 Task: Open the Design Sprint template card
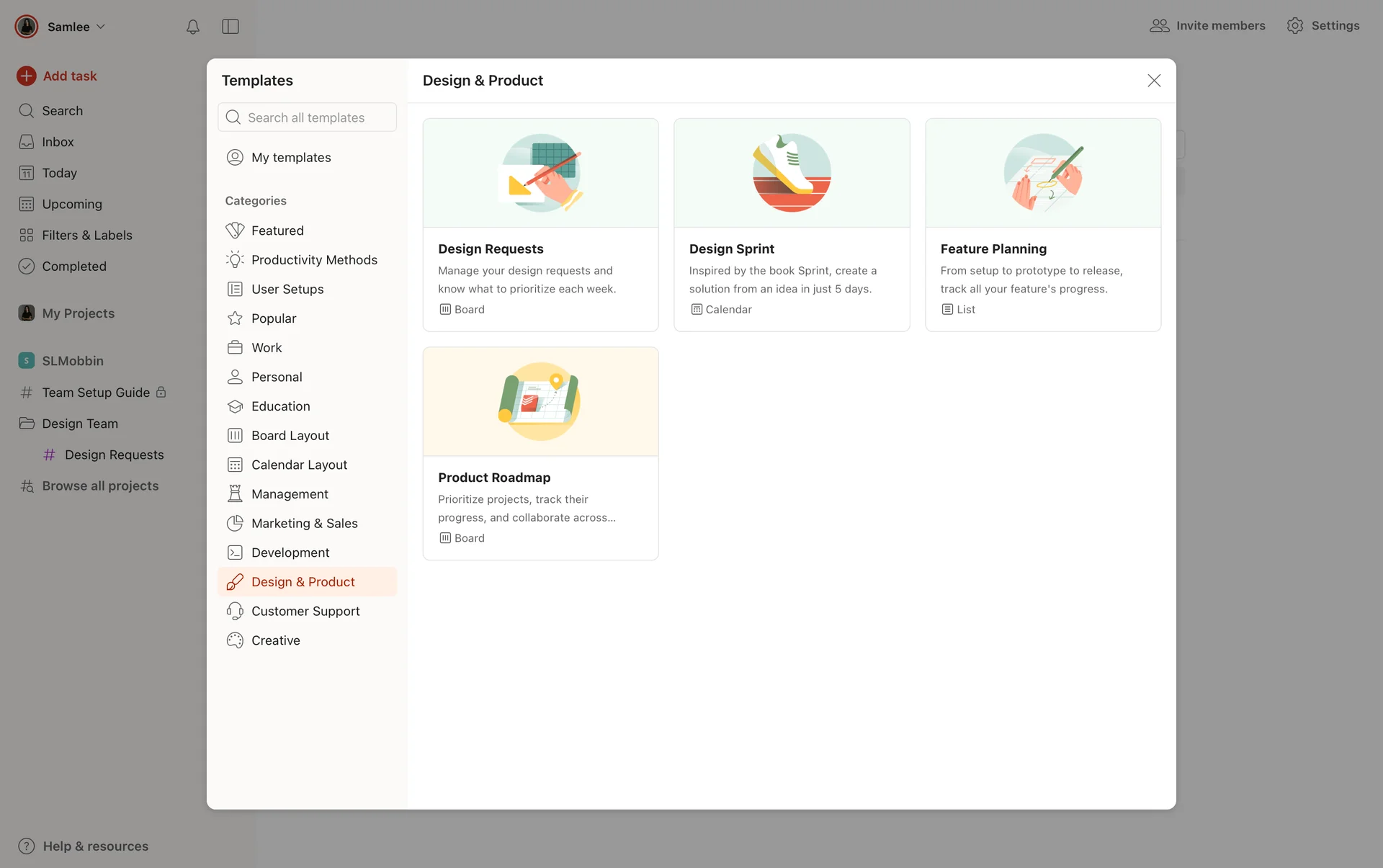coord(791,225)
